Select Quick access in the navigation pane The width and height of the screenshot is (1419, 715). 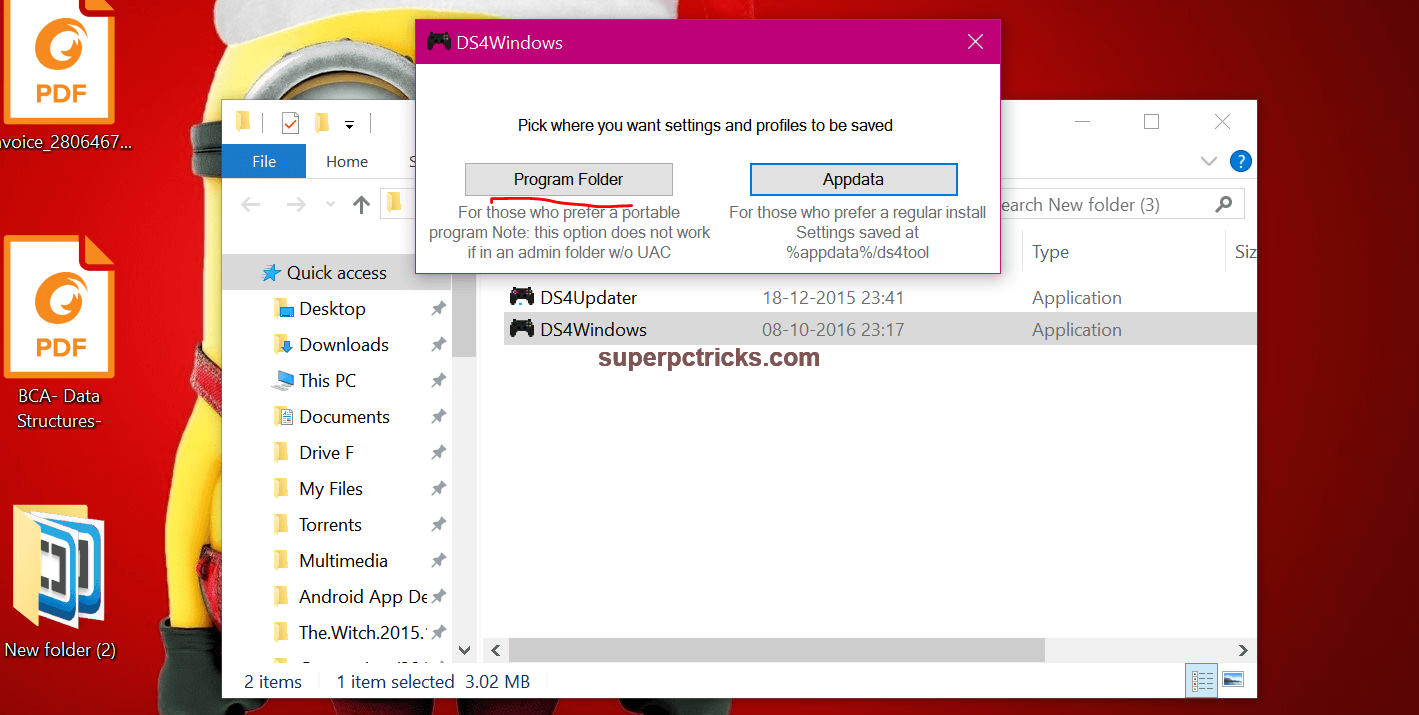(336, 273)
